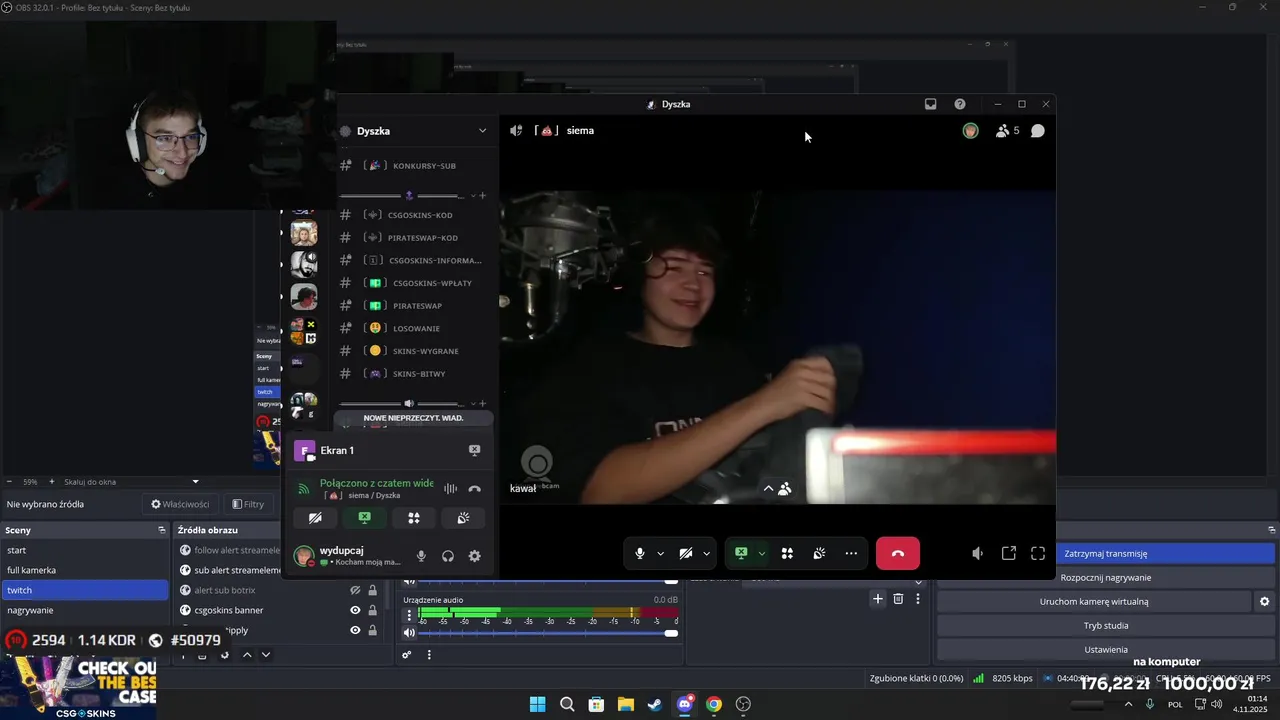This screenshot has width=1280, height=720.
Task: Unlock the alert sub botrix source
Action: [373, 590]
